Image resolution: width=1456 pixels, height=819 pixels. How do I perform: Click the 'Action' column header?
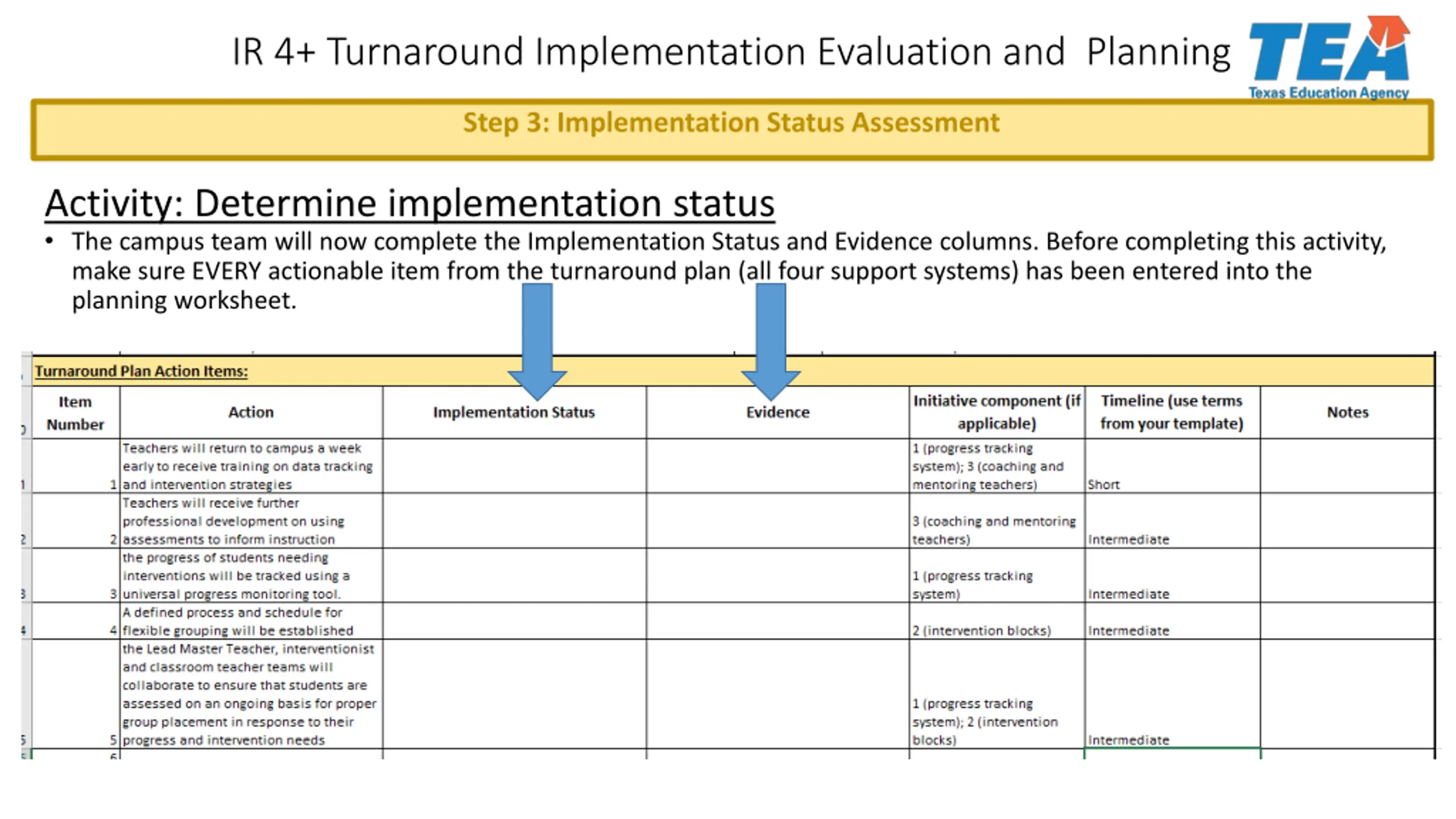[x=251, y=413]
